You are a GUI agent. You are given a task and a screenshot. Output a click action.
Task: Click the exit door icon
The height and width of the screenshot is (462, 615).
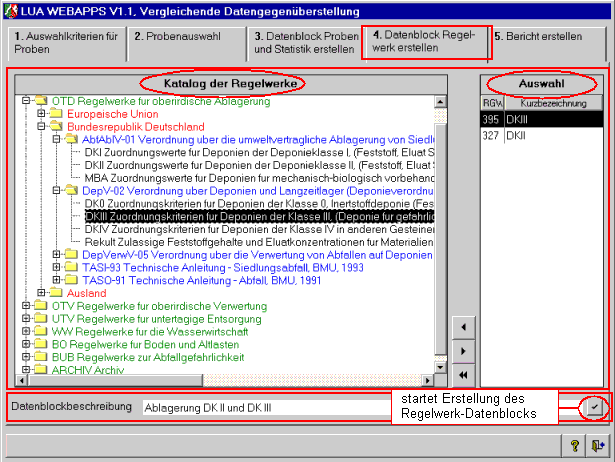(x=598, y=446)
